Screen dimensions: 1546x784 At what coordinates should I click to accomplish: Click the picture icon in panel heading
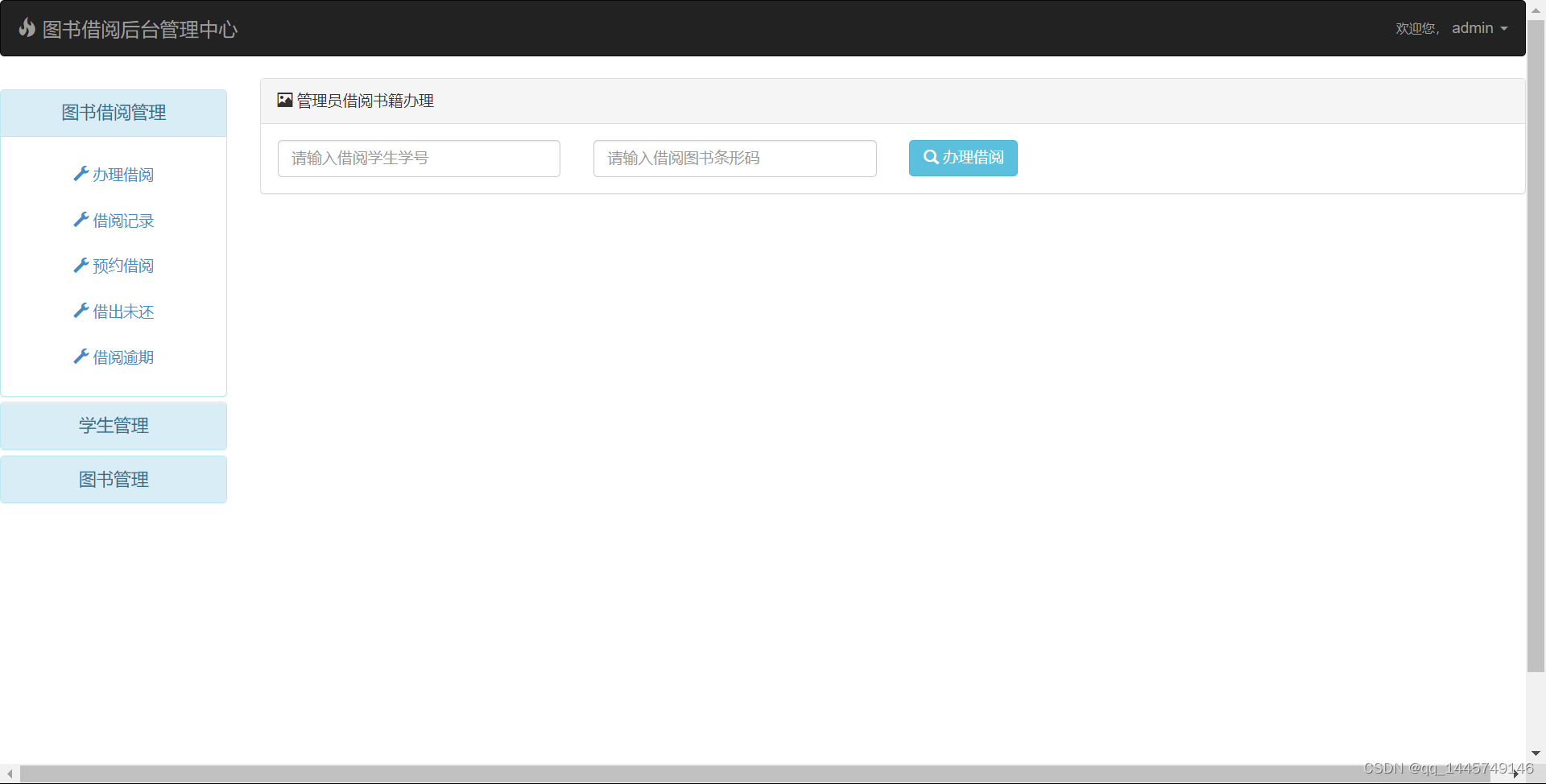click(285, 100)
